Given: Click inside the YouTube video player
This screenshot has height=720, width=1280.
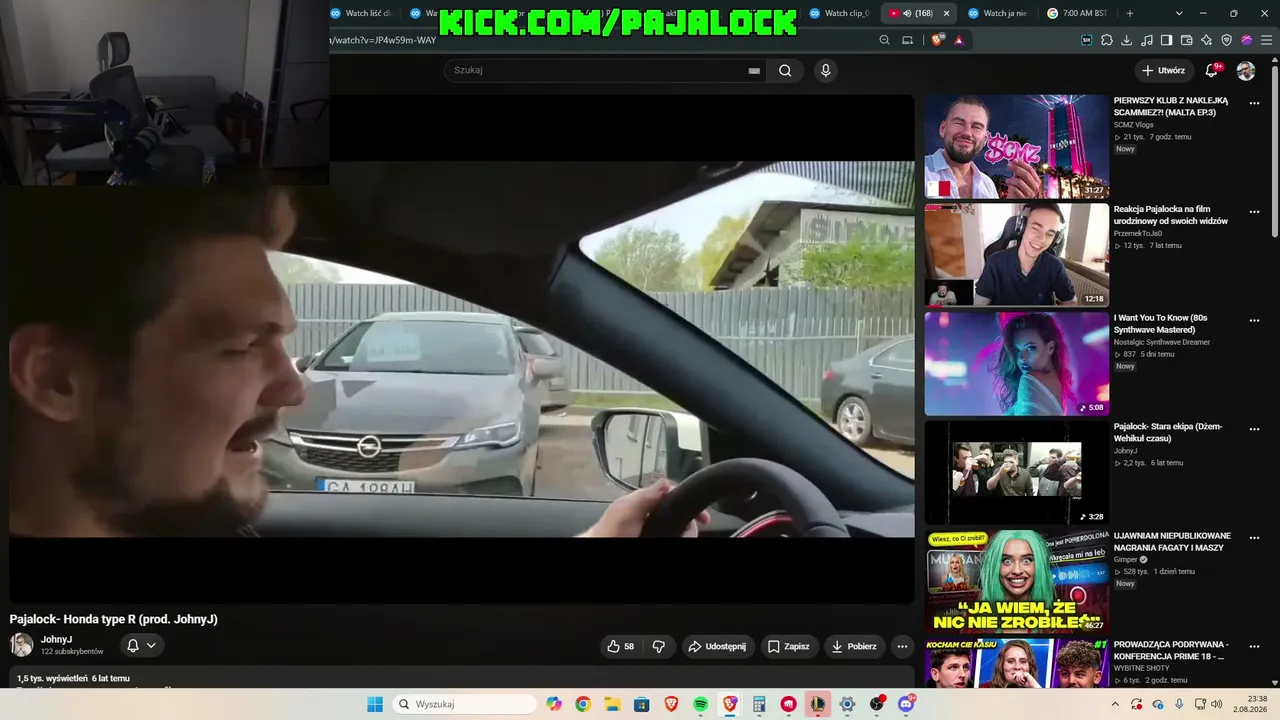Looking at the screenshot, I should (x=462, y=349).
